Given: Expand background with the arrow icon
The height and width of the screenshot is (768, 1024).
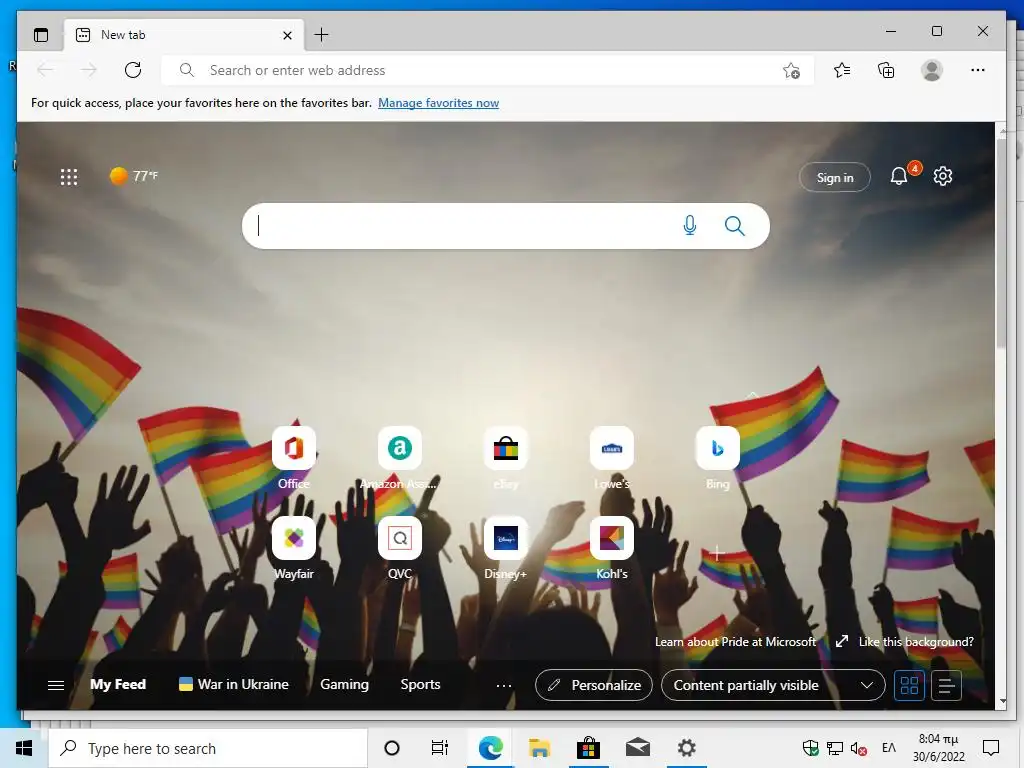Looking at the screenshot, I should (x=842, y=641).
